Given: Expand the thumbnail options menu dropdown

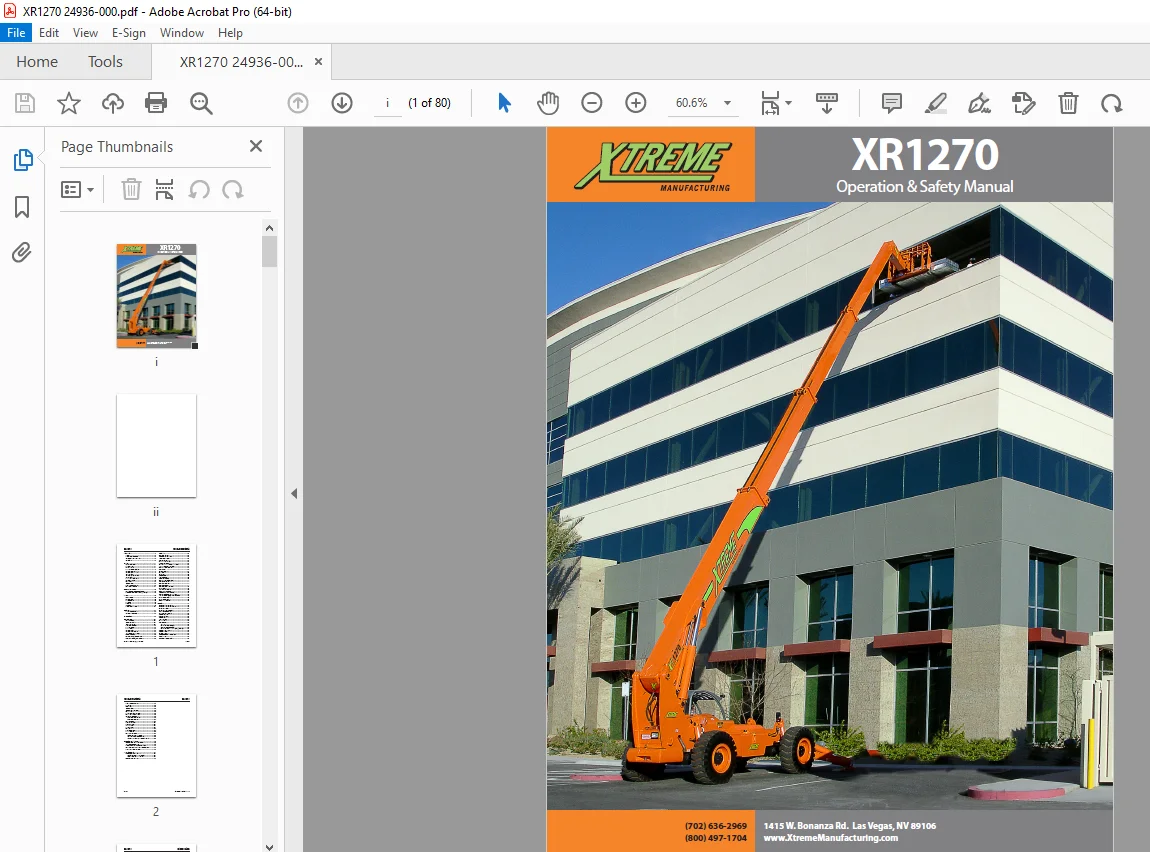Looking at the screenshot, I should pyautogui.click(x=78, y=190).
